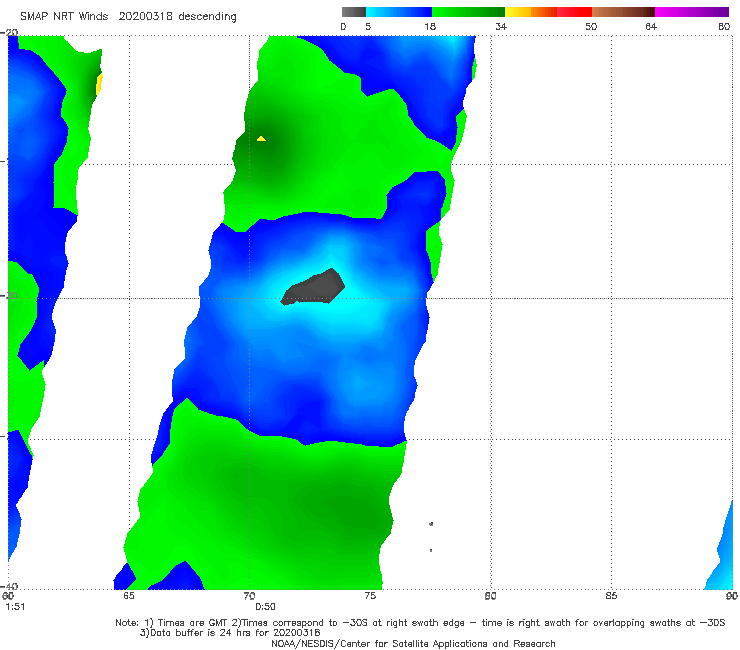Screen dimensions: 740x650
Task: Click the brown 50-64 segment of the color bar
Action: (623, 12)
